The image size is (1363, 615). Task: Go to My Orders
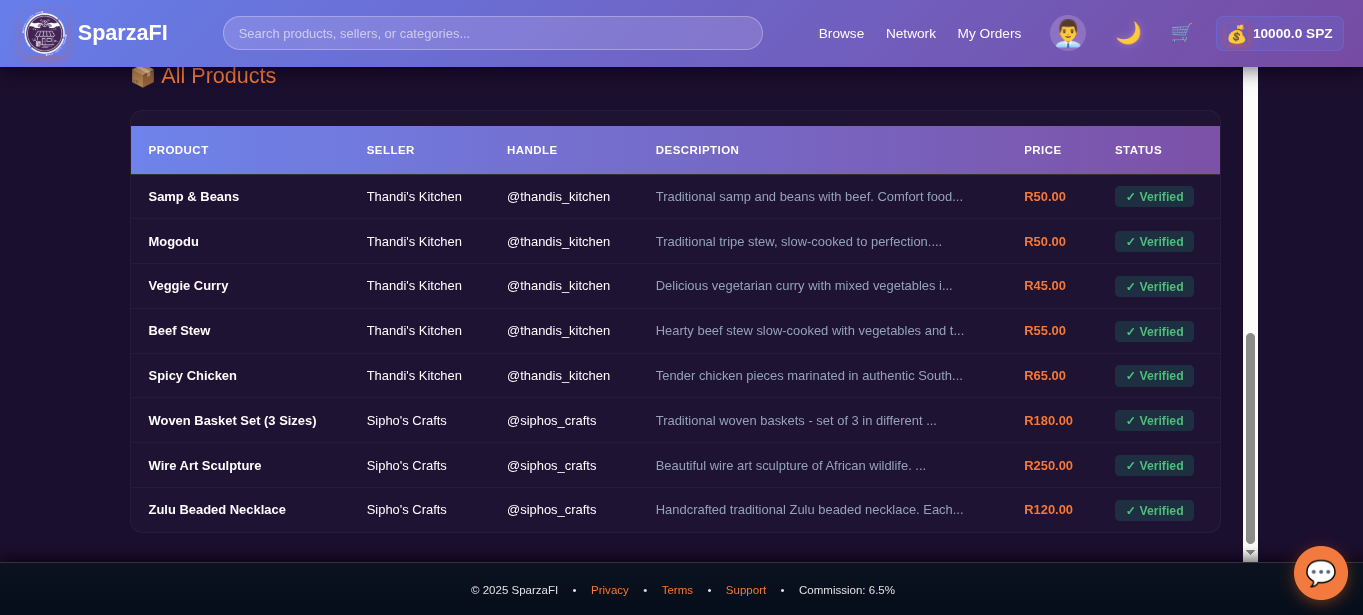pos(989,33)
